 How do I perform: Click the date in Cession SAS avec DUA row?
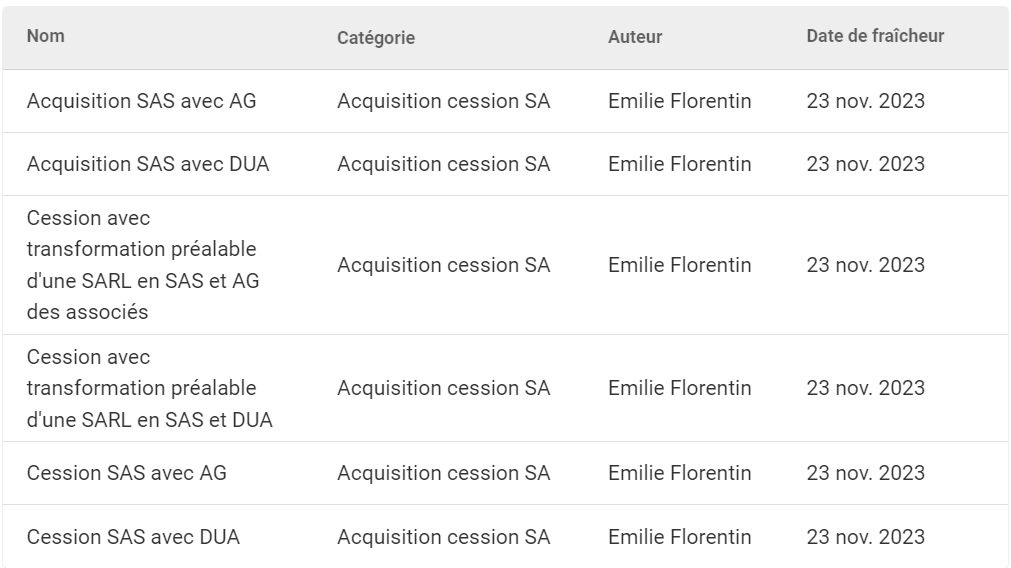coord(865,537)
